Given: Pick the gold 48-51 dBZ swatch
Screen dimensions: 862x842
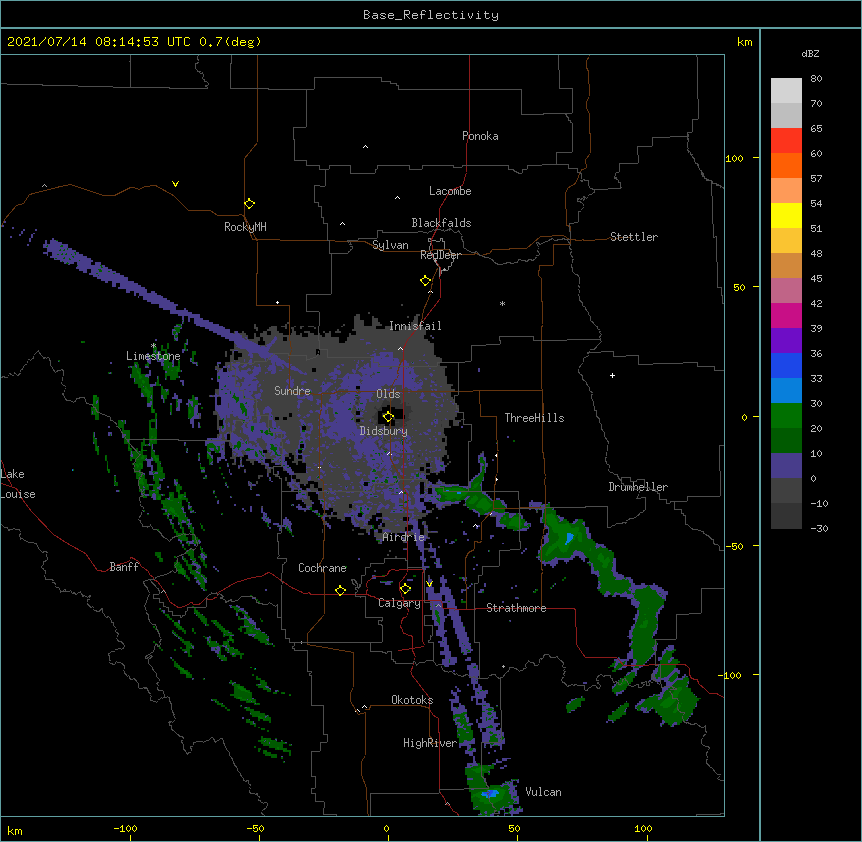Looking at the screenshot, I should pos(786,241).
